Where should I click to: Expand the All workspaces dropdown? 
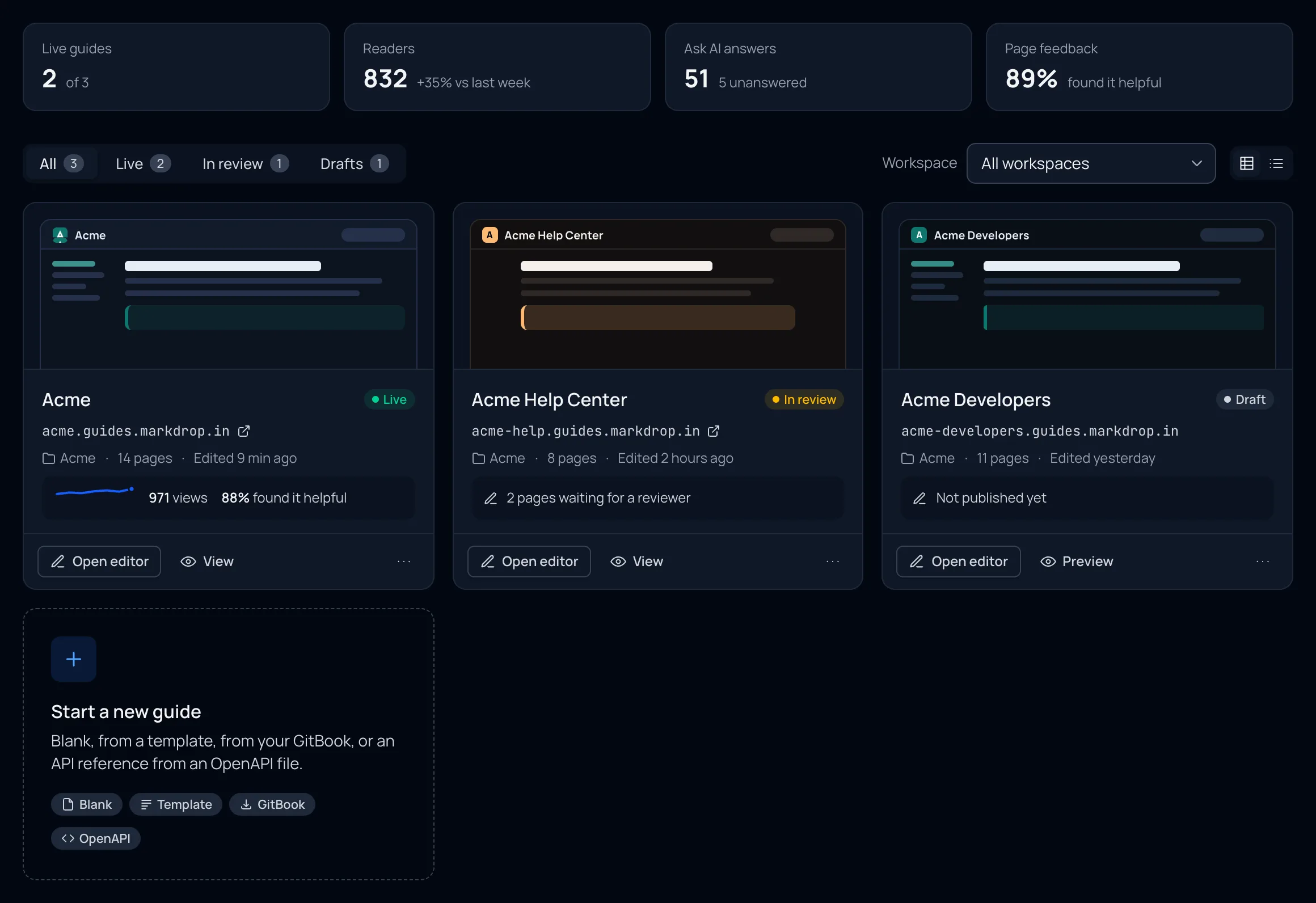[x=1091, y=163]
